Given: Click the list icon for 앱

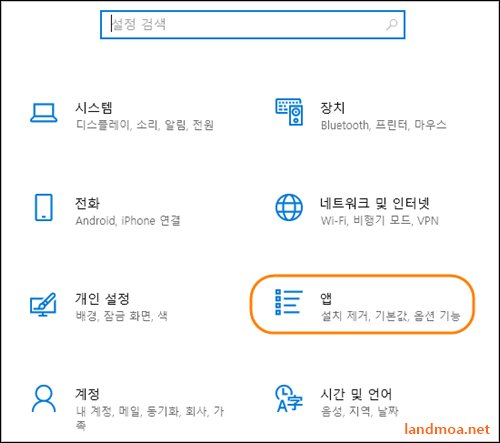Looking at the screenshot, I should (x=289, y=302).
